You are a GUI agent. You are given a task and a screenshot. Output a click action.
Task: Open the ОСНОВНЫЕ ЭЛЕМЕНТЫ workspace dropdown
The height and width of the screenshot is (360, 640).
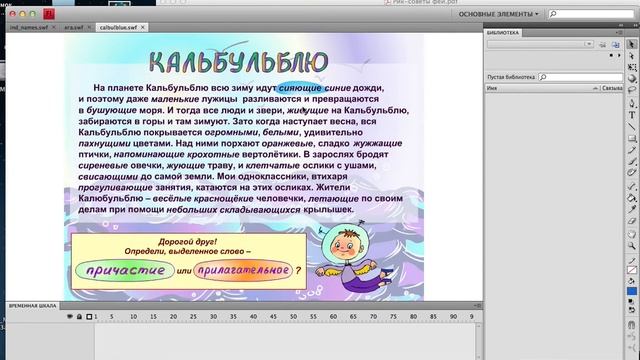498,14
